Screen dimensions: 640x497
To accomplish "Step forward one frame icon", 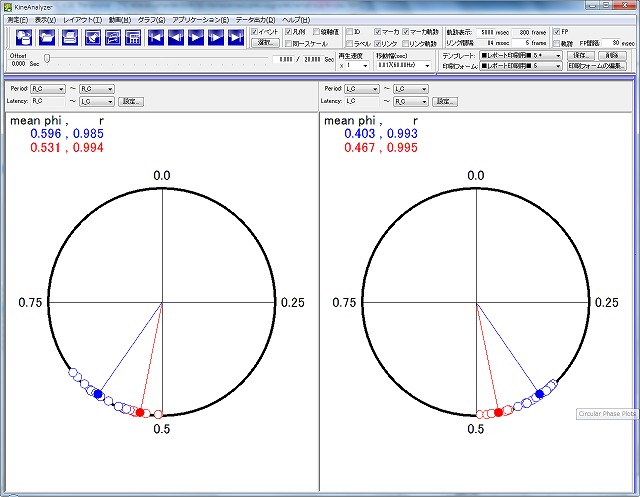I will [216, 38].
